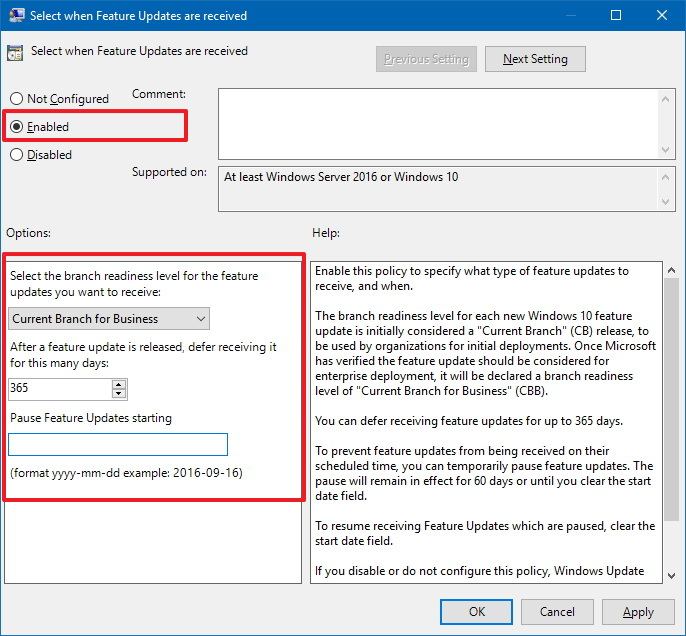Image resolution: width=686 pixels, height=636 pixels.
Task: Click the policy setting icon beside the heading
Action: 16,52
